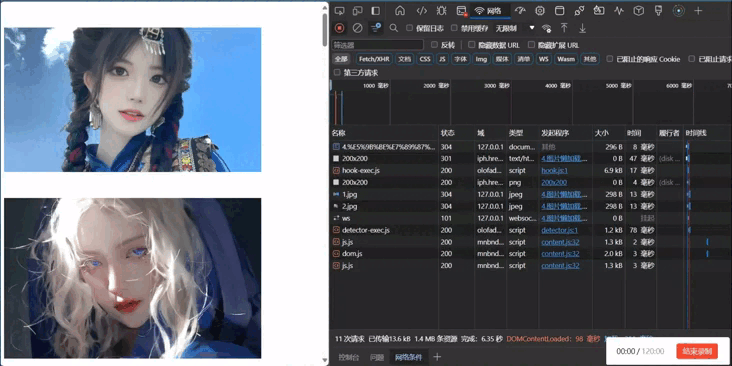Open the Welcome home icon tool

coord(400,11)
